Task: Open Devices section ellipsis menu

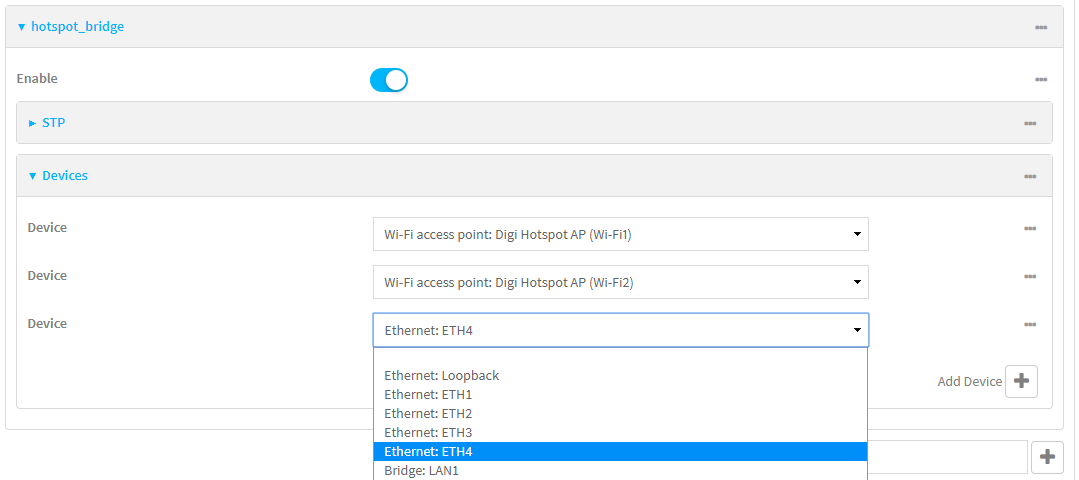Action: [1029, 177]
